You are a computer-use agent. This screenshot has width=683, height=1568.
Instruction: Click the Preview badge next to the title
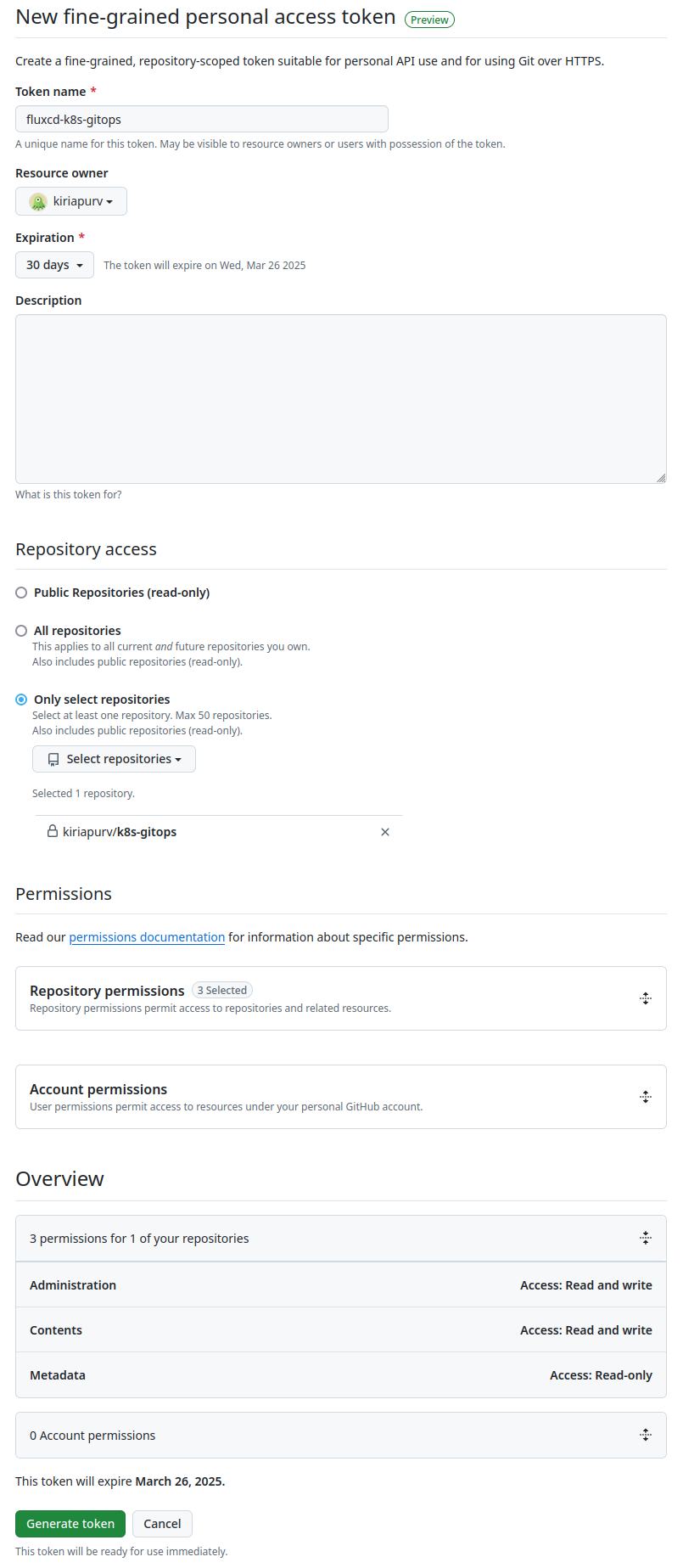tap(429, 20)
